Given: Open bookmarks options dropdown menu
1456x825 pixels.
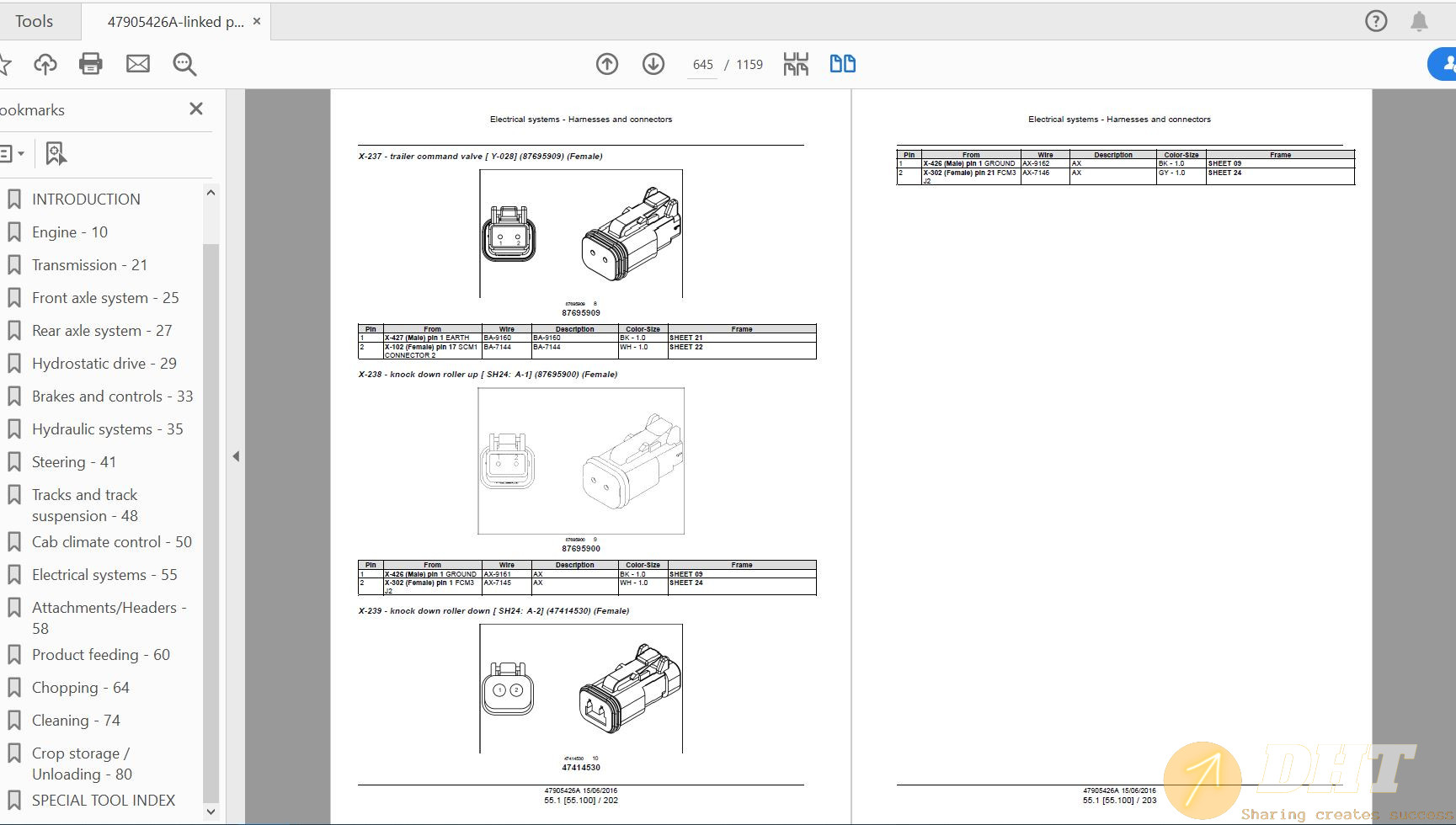Looking at the screenshot, I should pyautogui.click(x=12, y=153).
